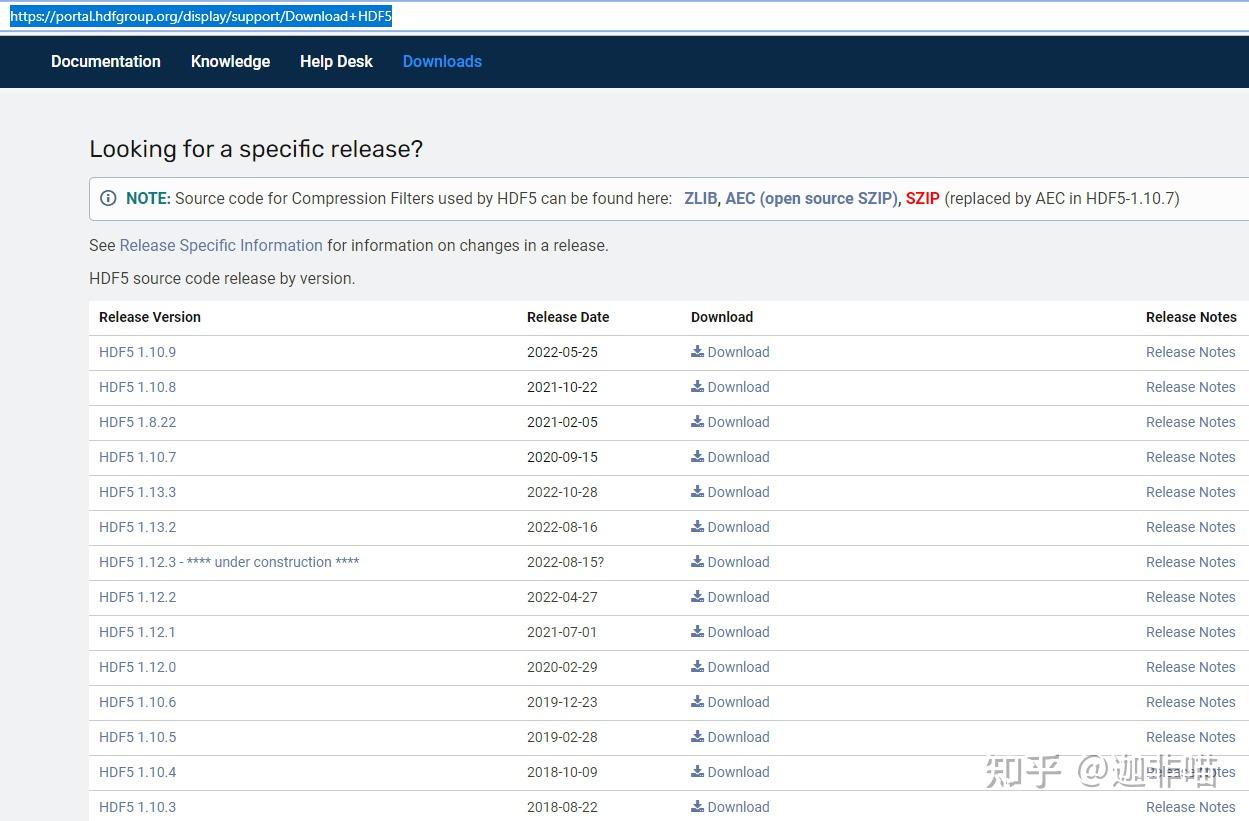Screen dimensions: 1249x821
Task: View Release Notes for HDF5 1.10.7
Action: 1190,457
